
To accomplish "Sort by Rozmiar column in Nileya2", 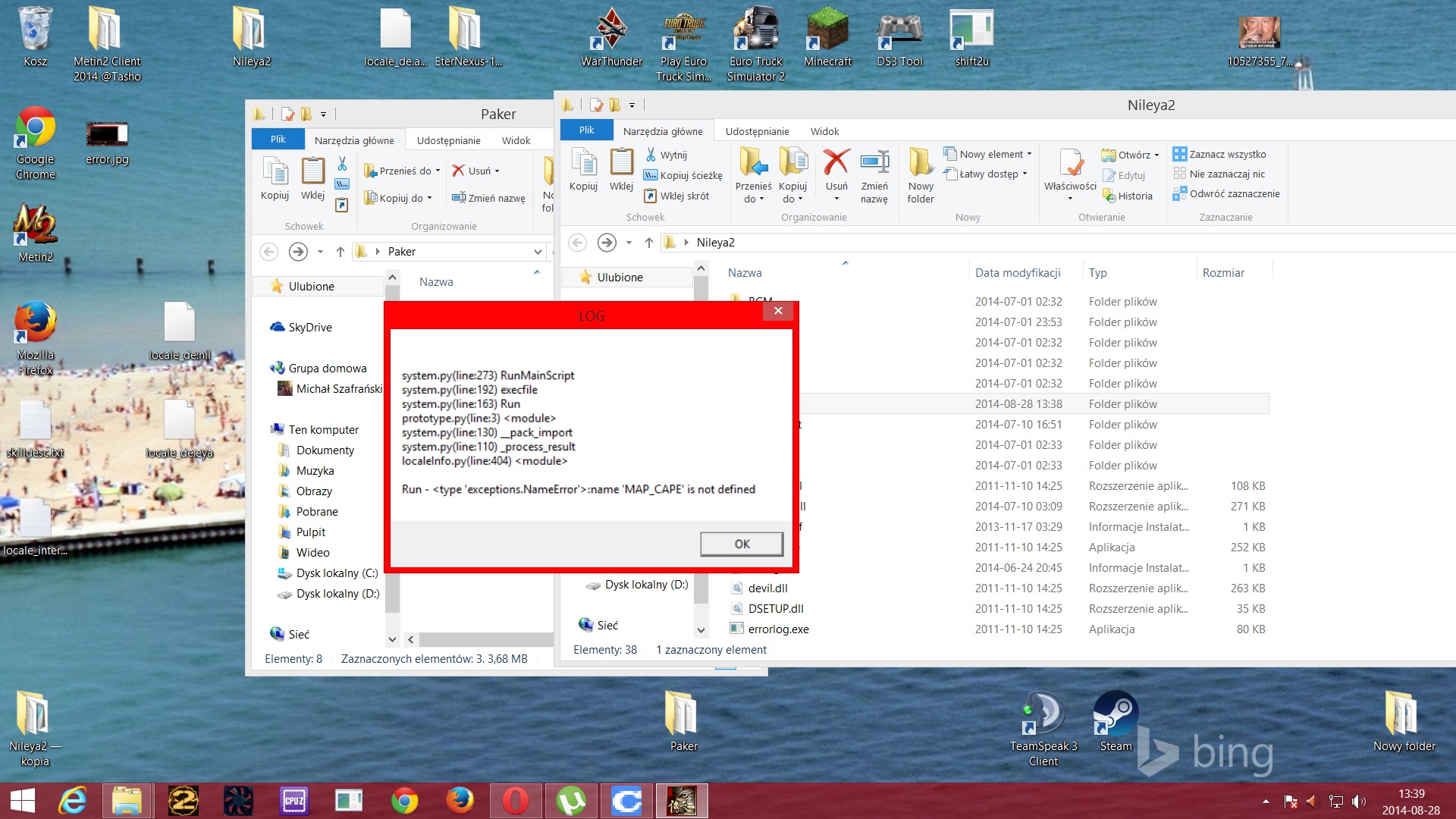I will [x=1223, y=272].
